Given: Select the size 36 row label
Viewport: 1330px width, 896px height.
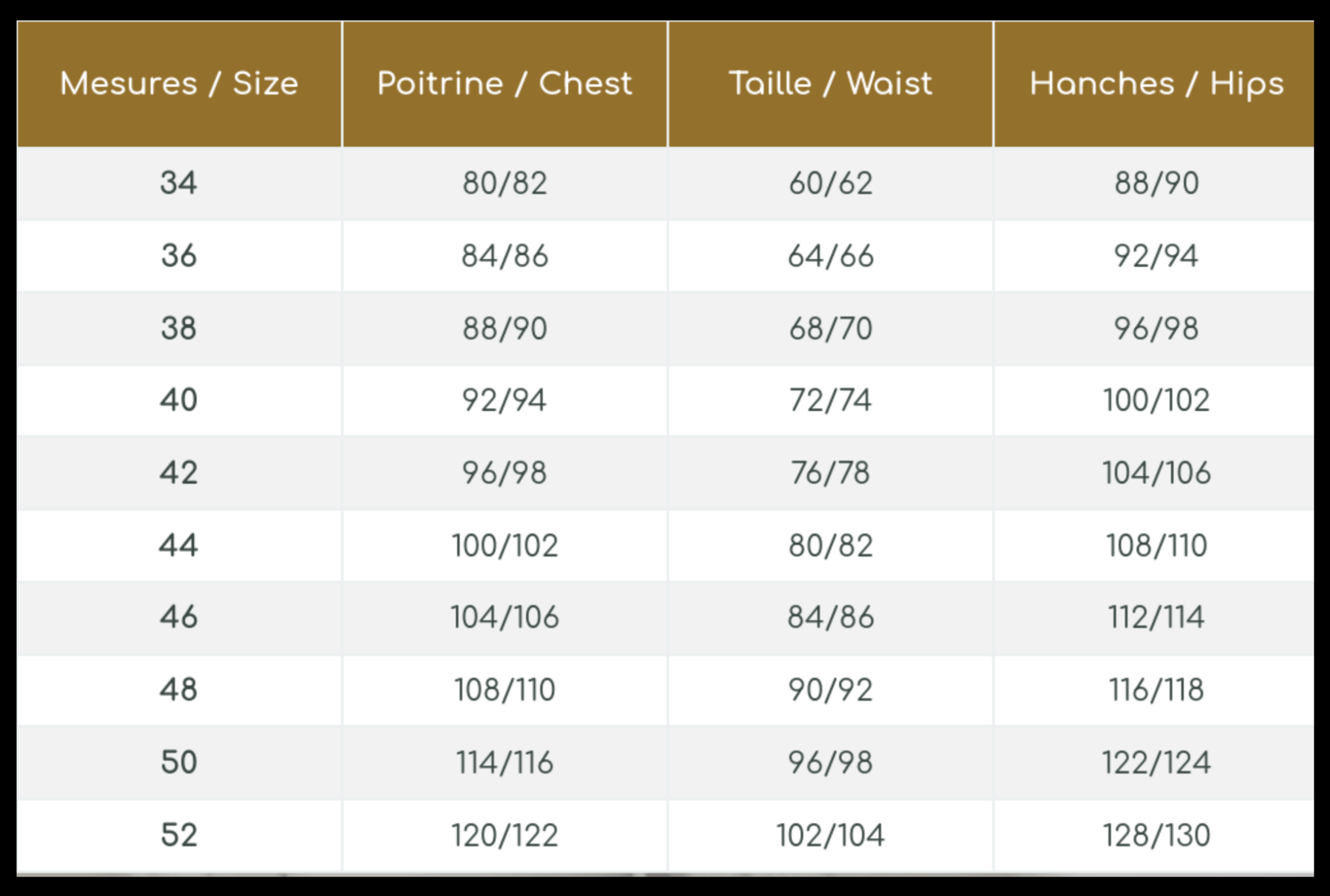Looking at the screenshot, I should (179, 256).
